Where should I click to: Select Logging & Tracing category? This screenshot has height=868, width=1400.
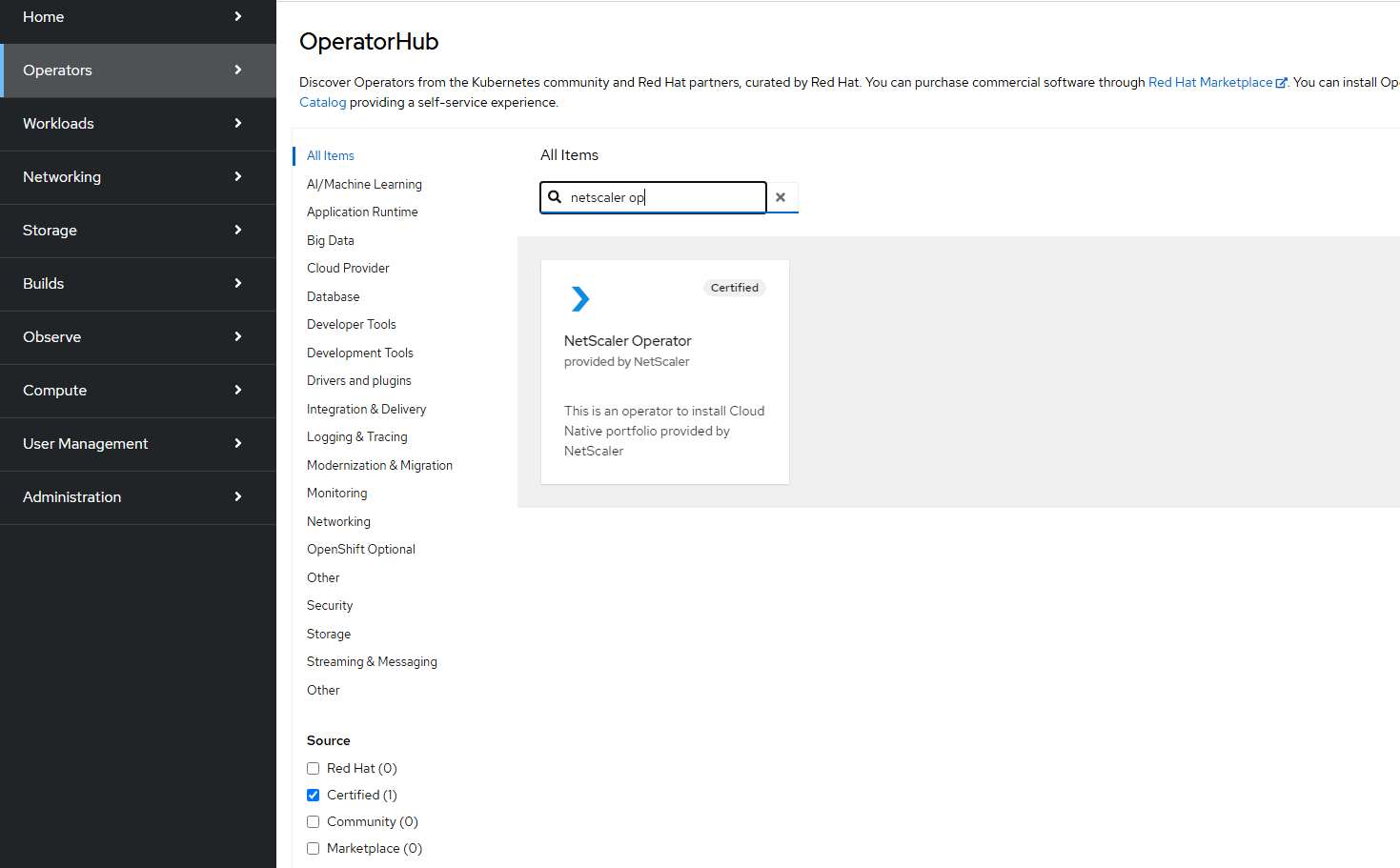[x=357, y=436]
